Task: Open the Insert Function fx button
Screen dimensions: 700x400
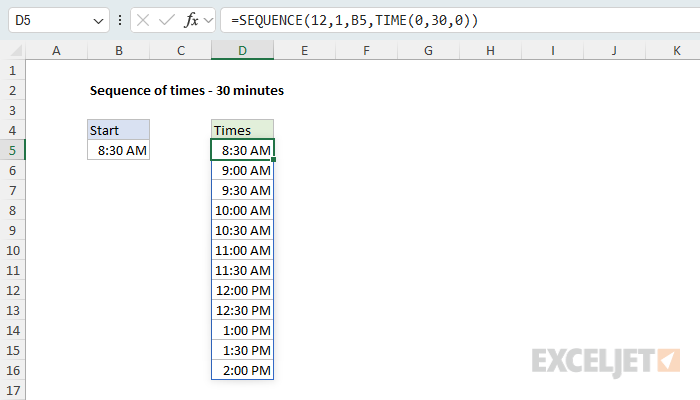Action: [191, 20]
